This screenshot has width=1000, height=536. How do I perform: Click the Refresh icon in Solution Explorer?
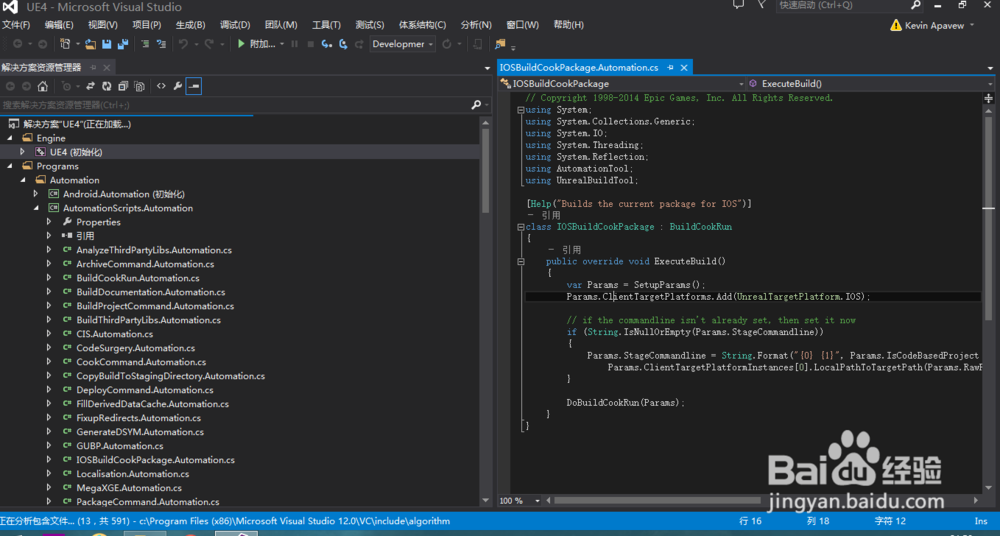pyautogui.click(x=107, y=86)
